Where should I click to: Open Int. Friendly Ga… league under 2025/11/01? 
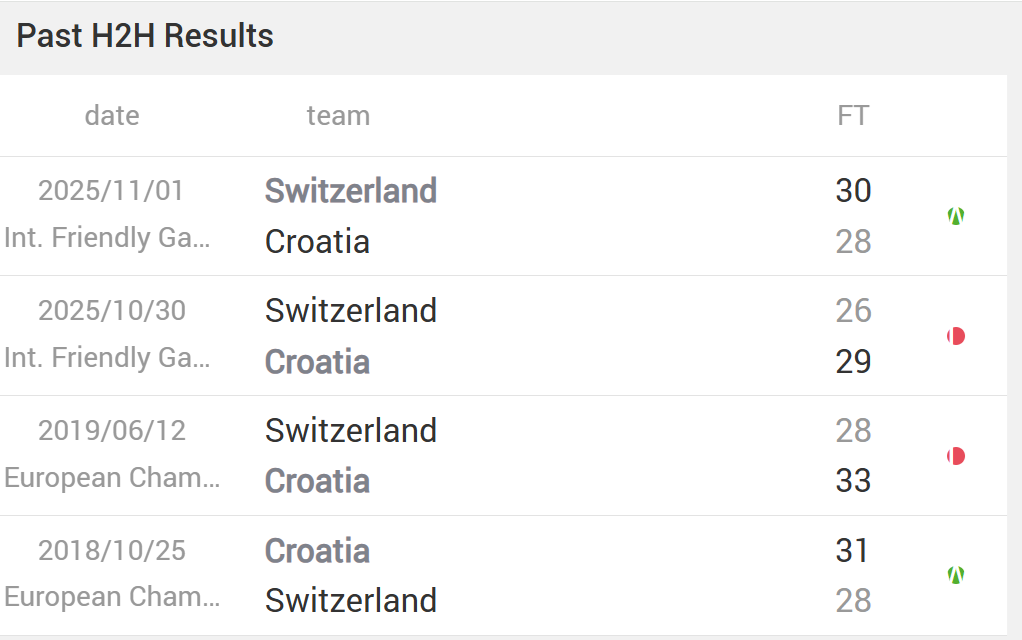coord(108,238)
